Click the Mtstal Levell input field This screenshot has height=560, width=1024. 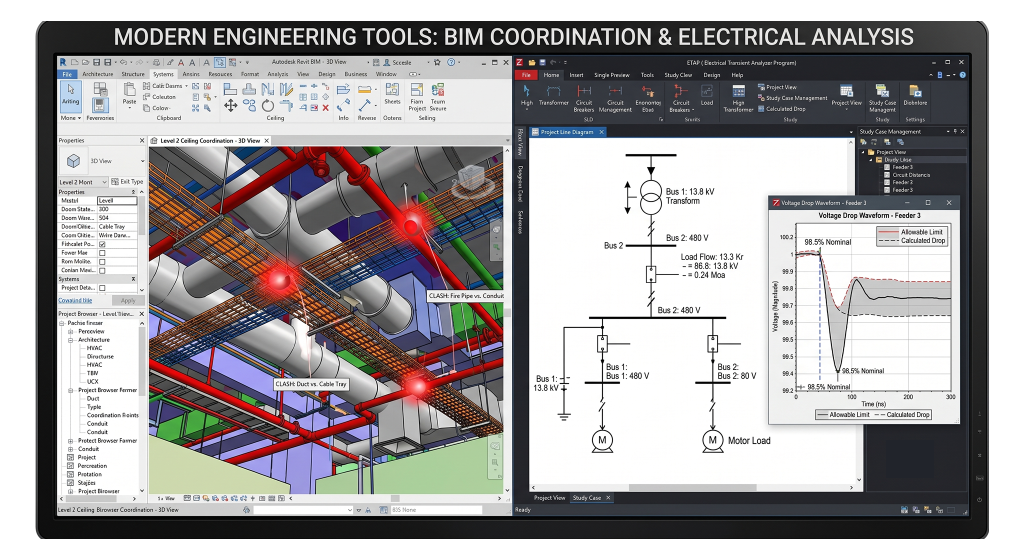[x=117, y=200]
